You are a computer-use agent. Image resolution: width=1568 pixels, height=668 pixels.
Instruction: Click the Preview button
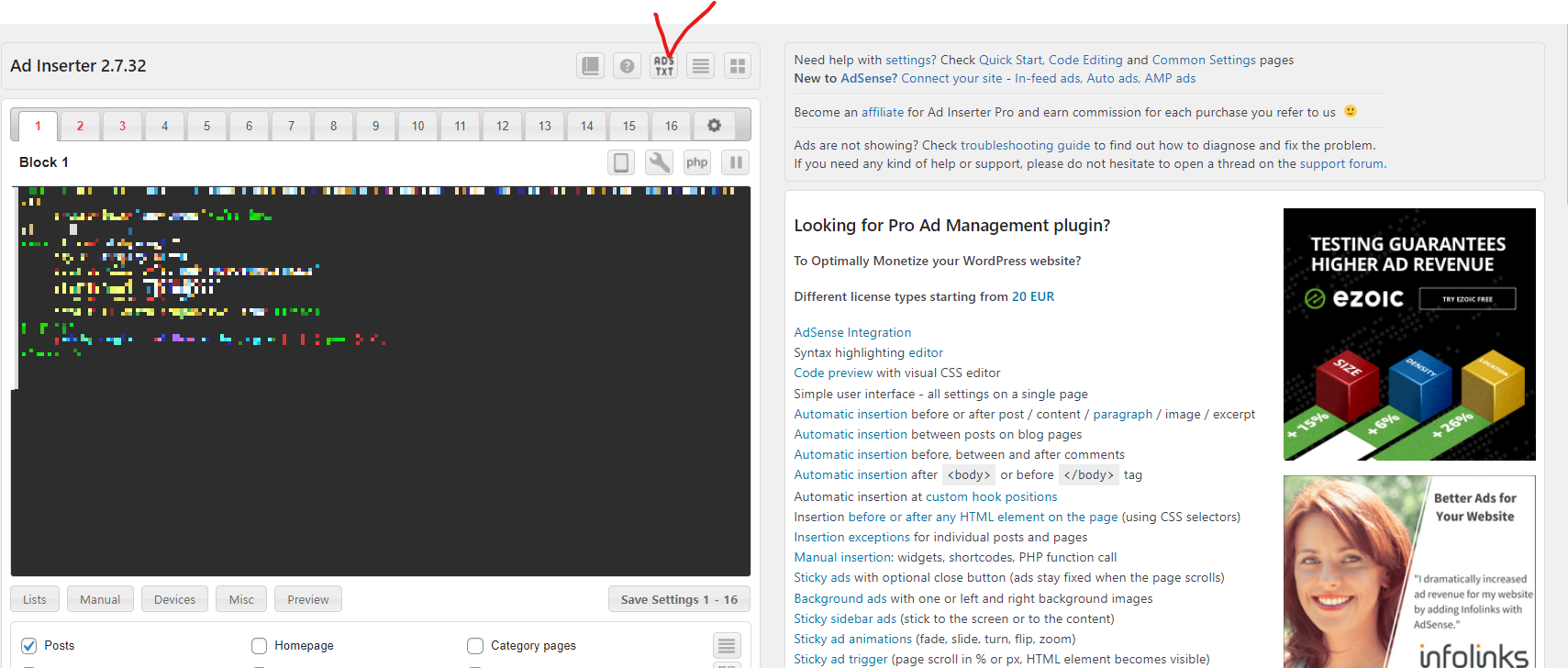tap(308, 599)
